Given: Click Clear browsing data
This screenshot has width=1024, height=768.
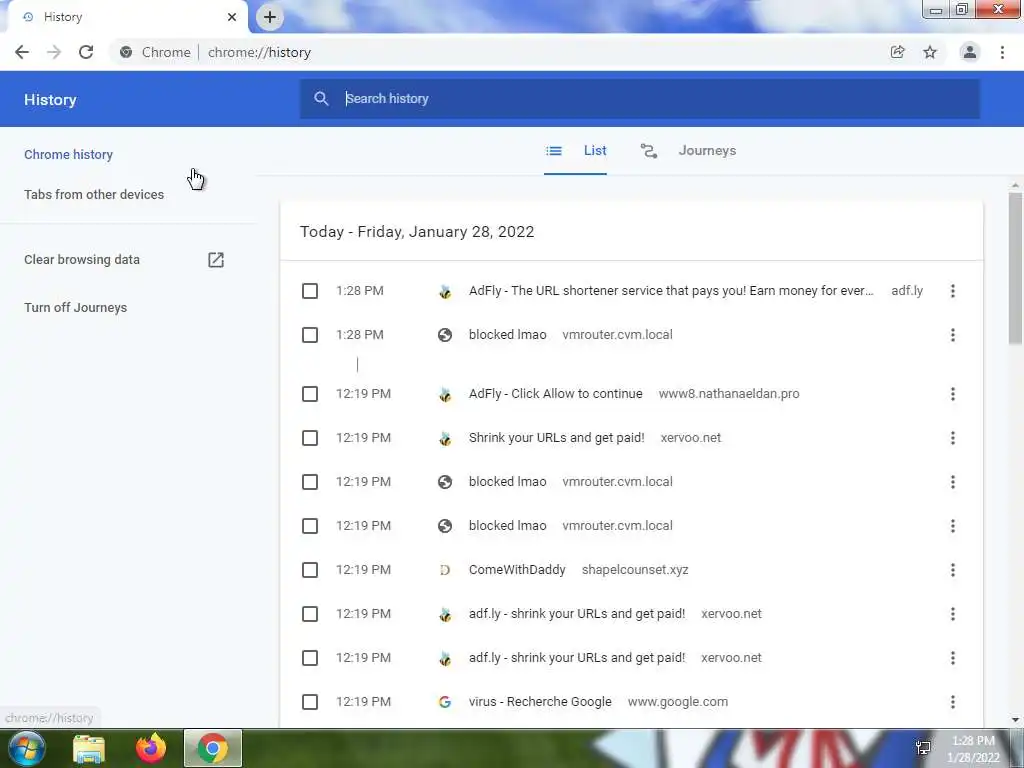Looking at the screenshot, I should pyautogui.click(x=82, y=260).
